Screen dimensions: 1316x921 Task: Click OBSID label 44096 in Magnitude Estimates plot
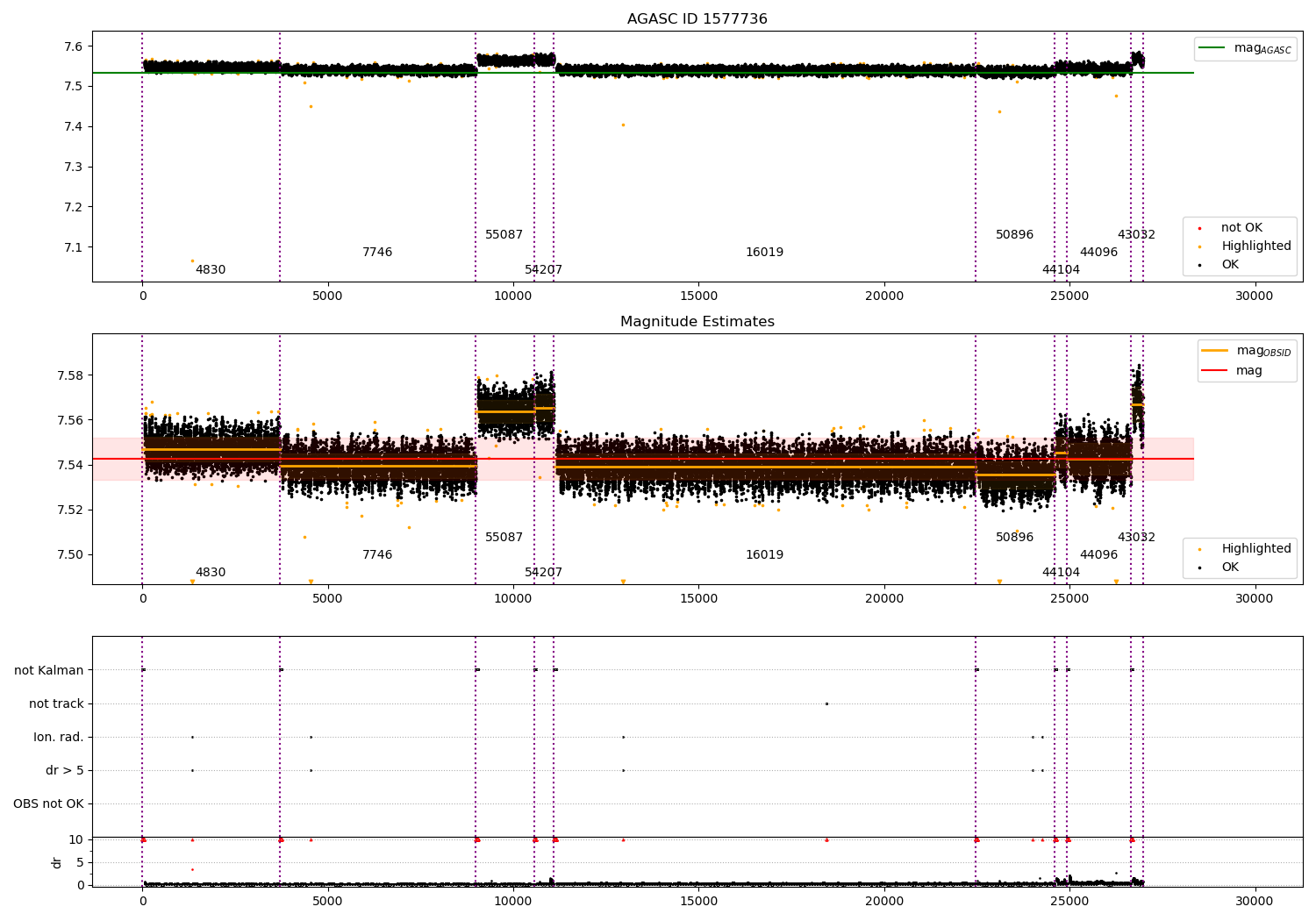[x=1099, y=555]
